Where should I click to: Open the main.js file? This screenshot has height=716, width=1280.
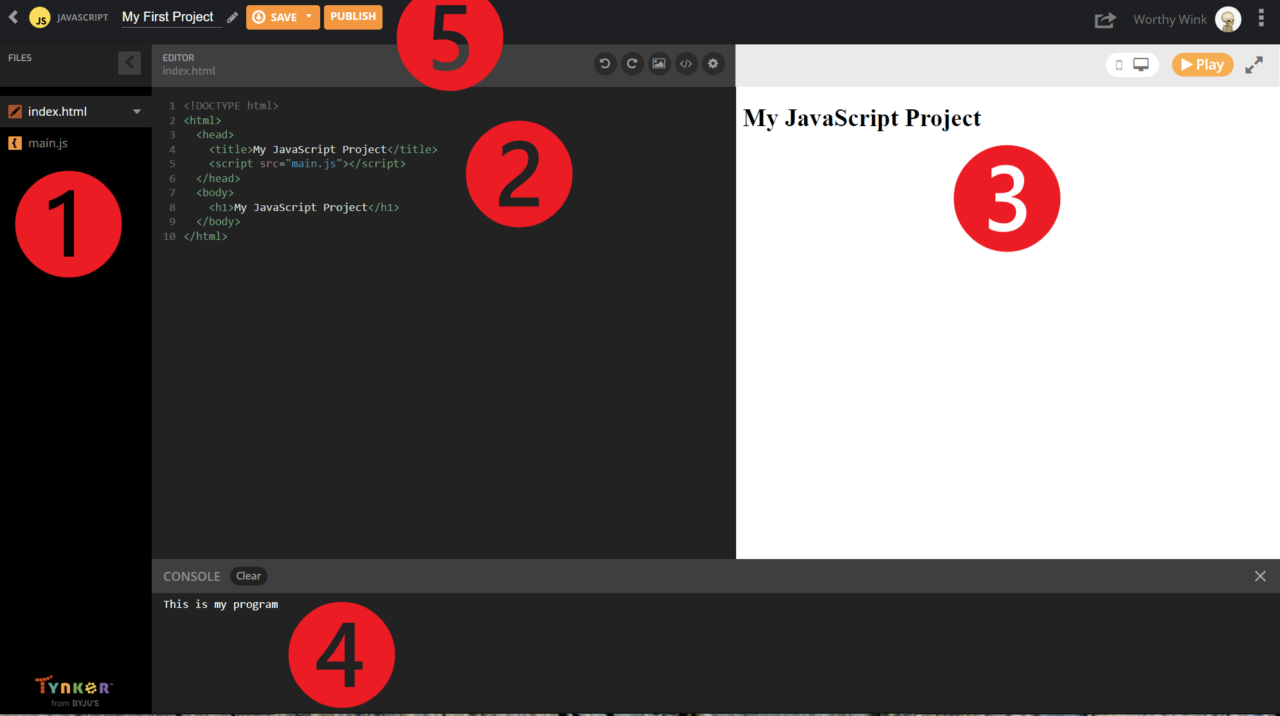(x=76, y=143)
